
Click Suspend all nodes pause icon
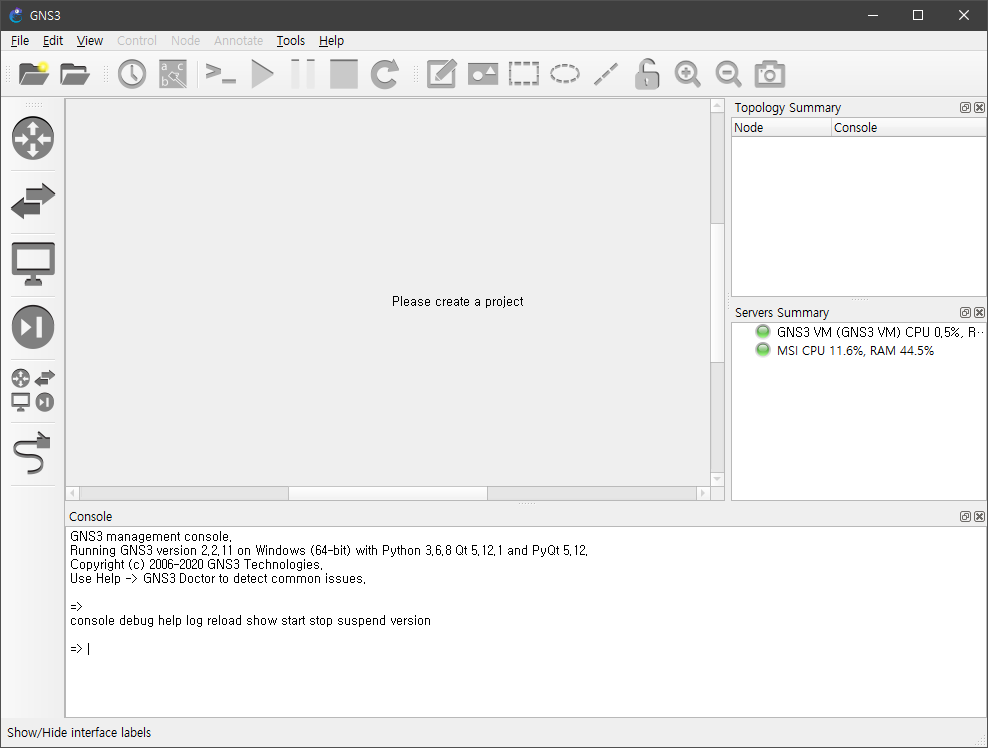303,74
